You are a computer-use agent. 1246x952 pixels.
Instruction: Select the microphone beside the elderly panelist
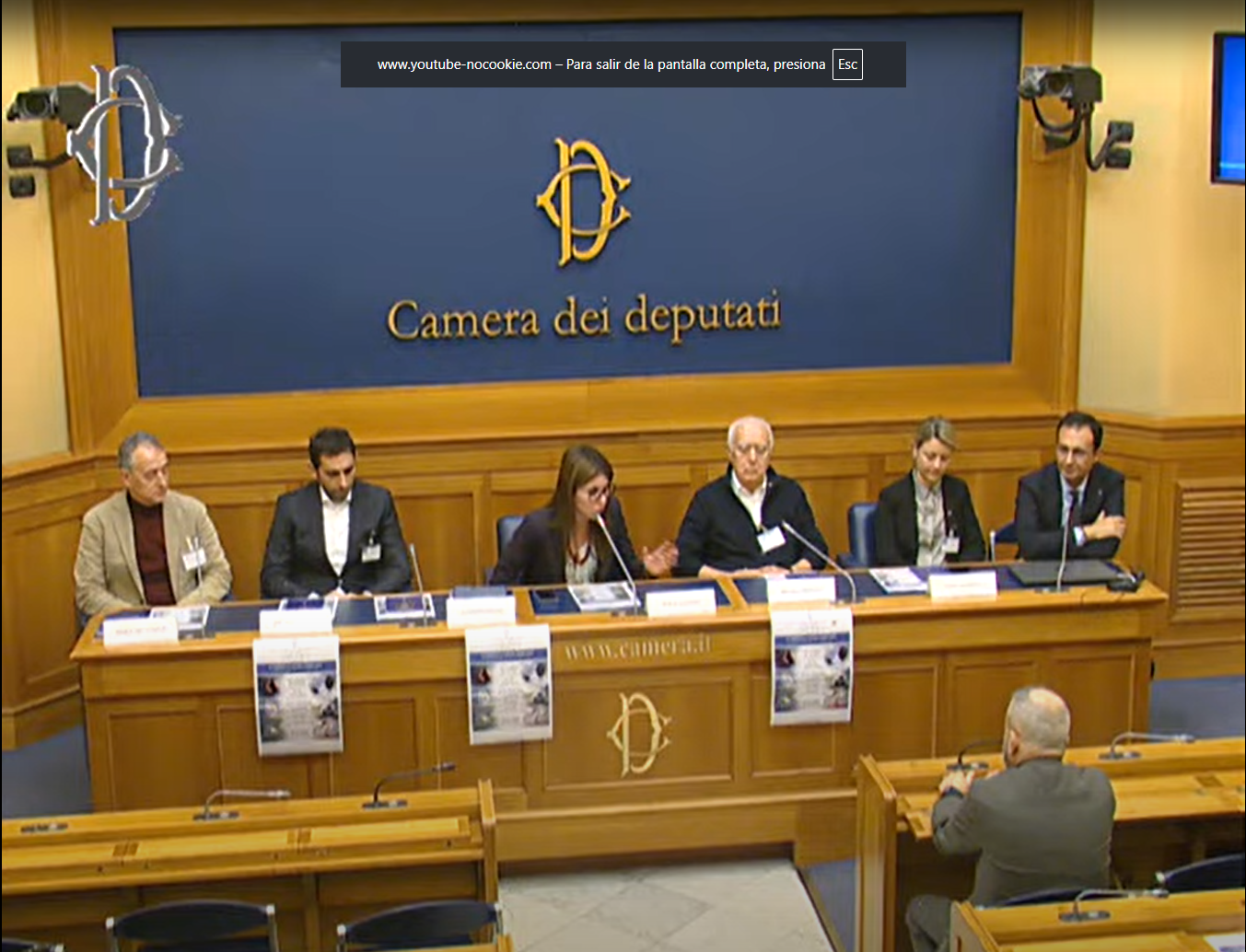pyautogui.click(x=806, y=543)
